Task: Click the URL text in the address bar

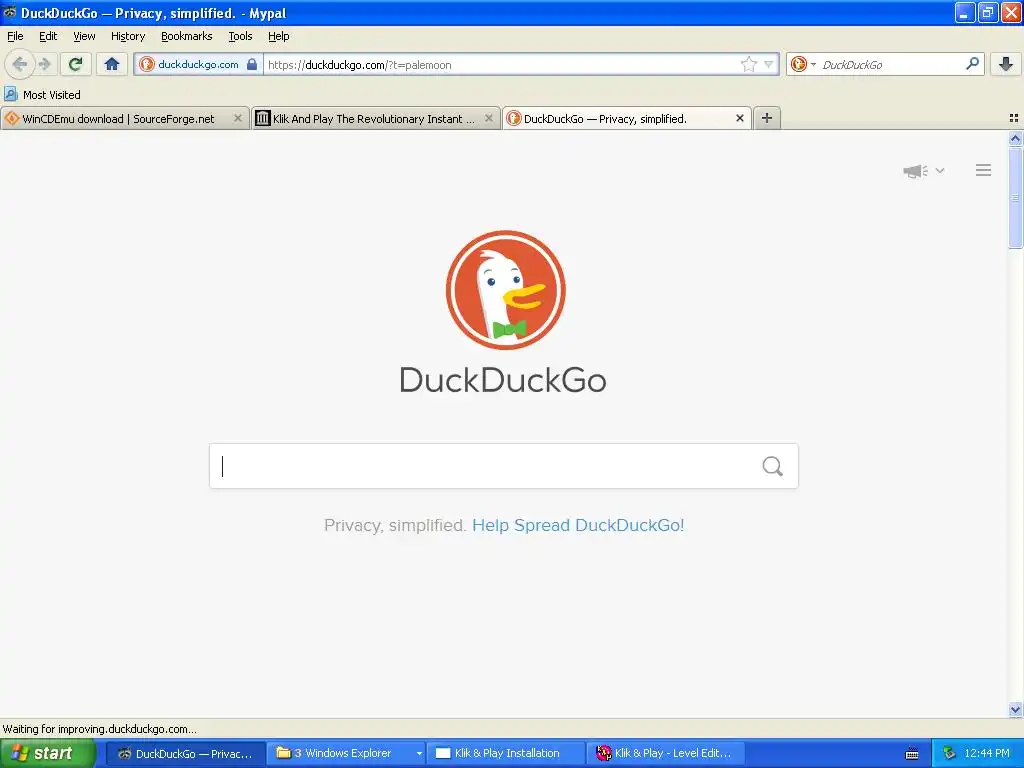Action: pos(360,65)
